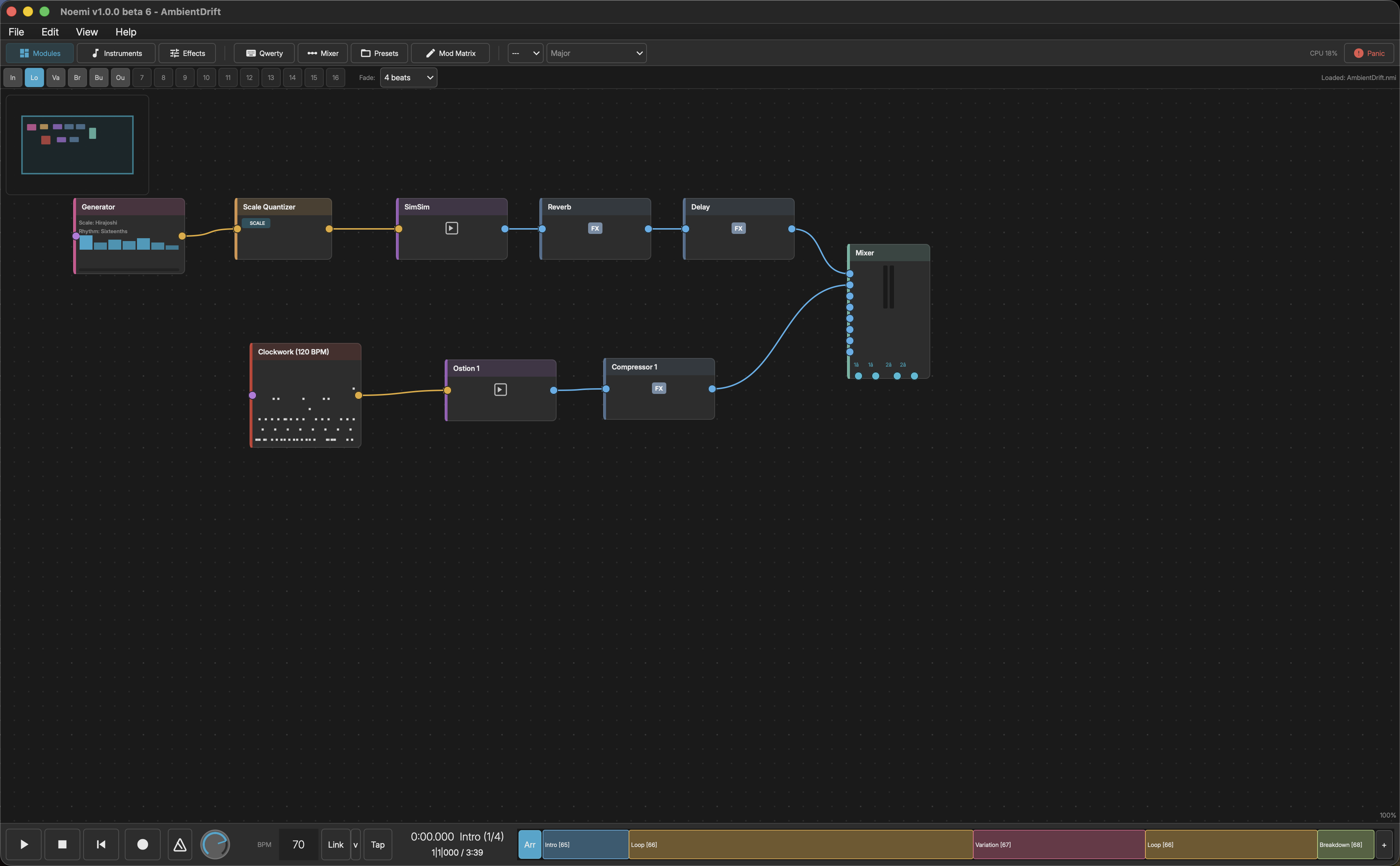Click the 100% zoom level indicator

[x=1387, y=815]
